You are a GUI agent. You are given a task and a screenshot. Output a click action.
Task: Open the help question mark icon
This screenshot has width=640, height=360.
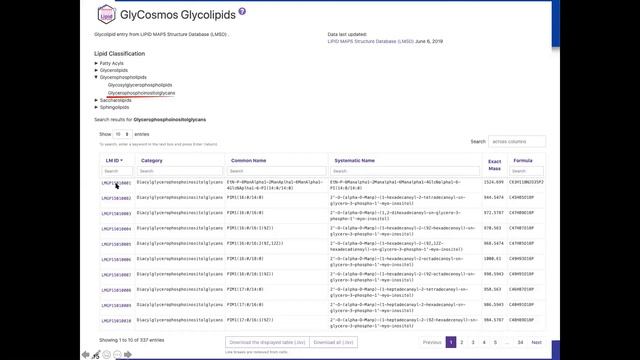242,11
